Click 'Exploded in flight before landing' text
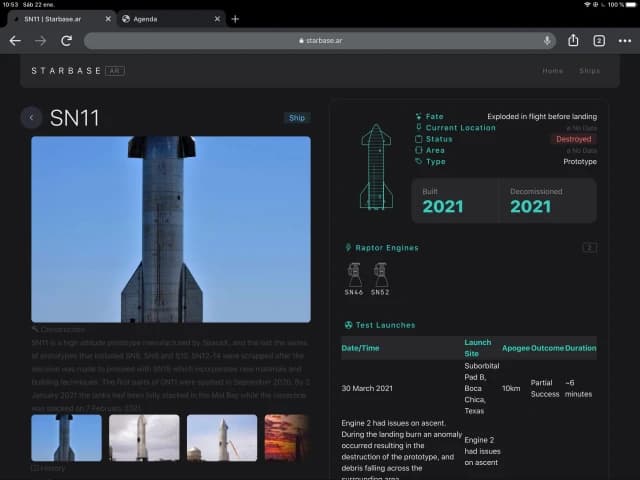The height and width of the screenshot is (480, 640). pos(542,117)
